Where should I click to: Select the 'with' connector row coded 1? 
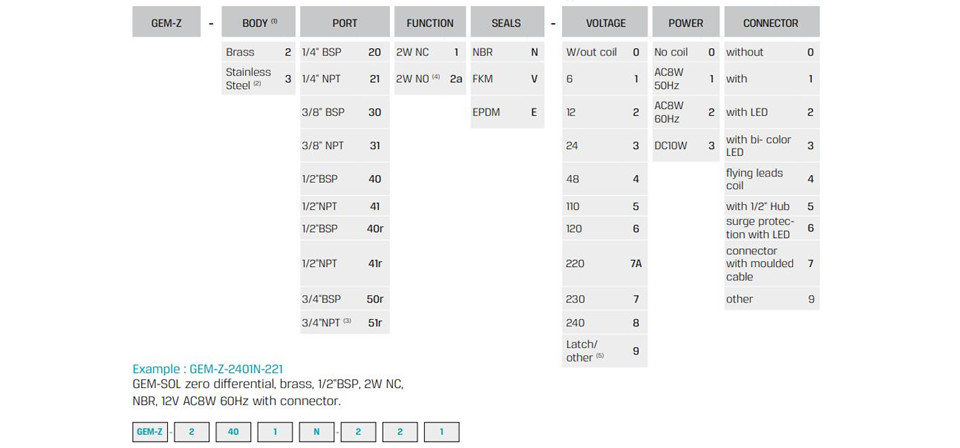click(771, 79)
